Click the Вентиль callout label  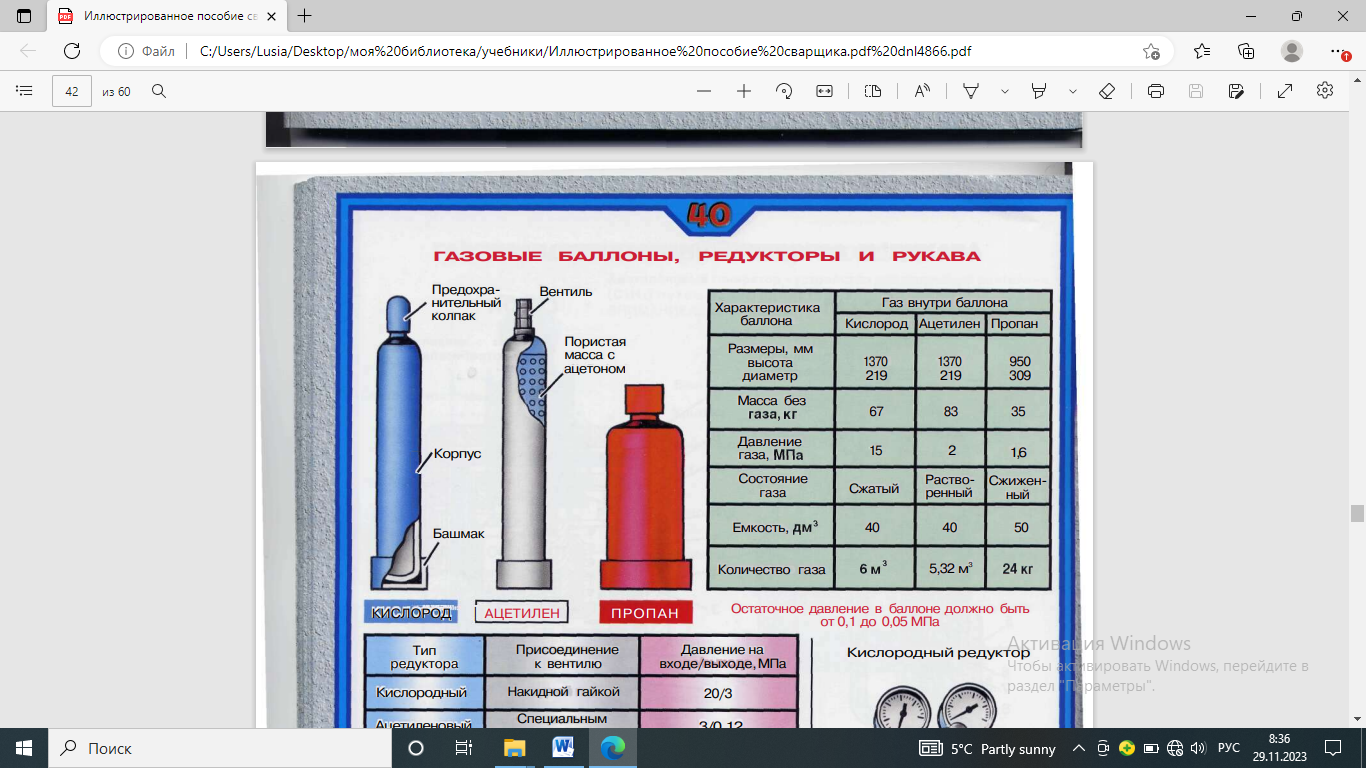pyautogui.click(x=566, y=292)
